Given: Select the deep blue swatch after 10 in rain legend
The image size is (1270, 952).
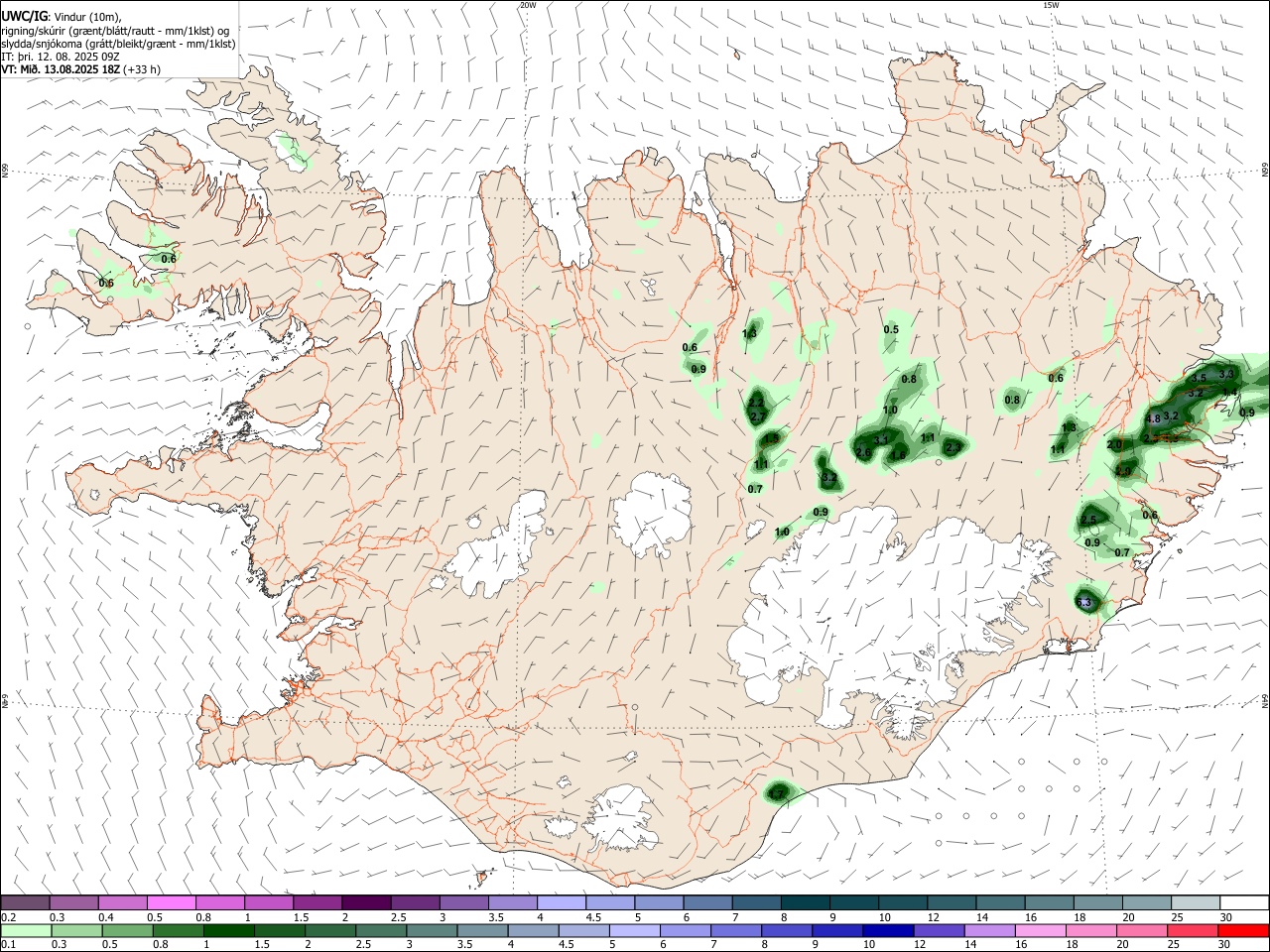Looking at the screenshot, I should tap(888, 930).
